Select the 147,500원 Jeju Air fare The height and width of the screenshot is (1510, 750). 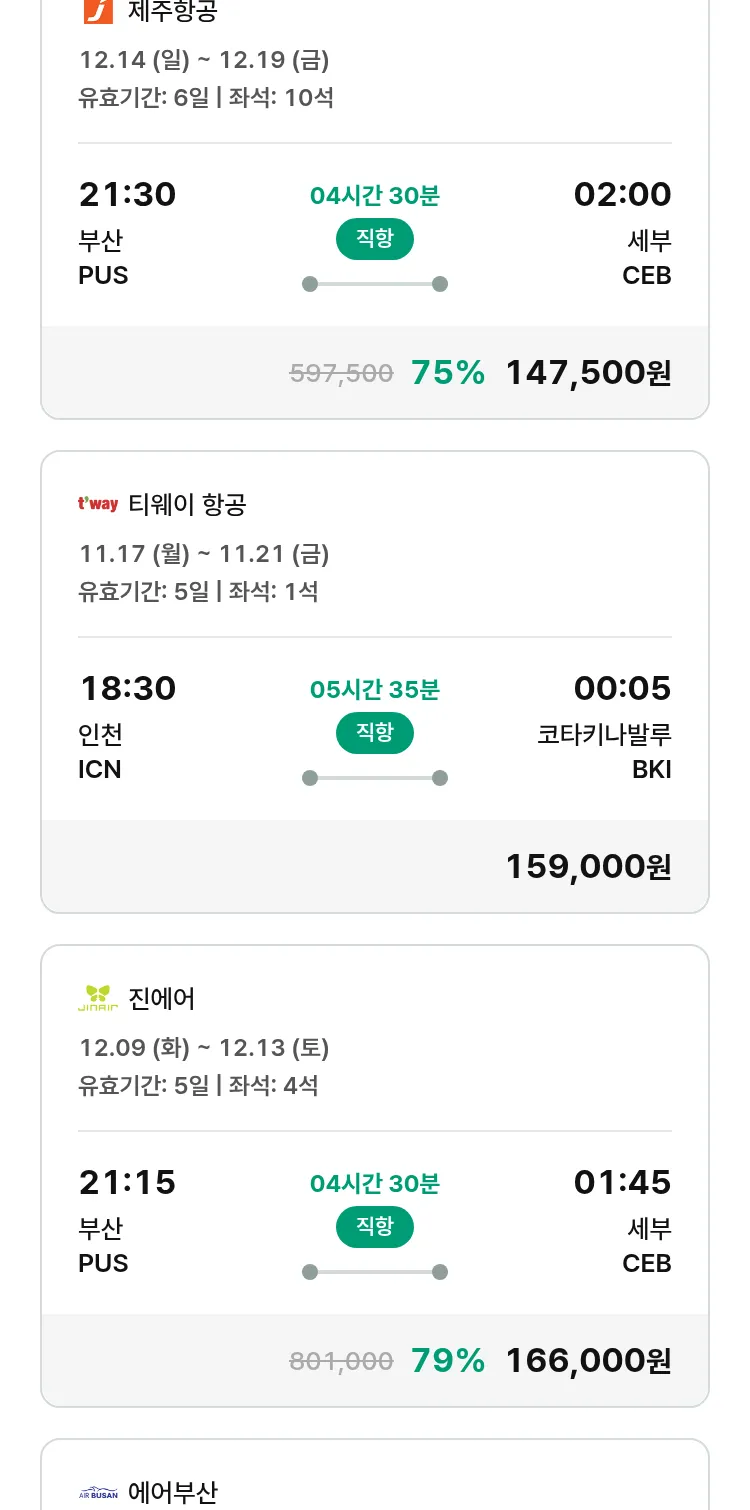[588, 373]
